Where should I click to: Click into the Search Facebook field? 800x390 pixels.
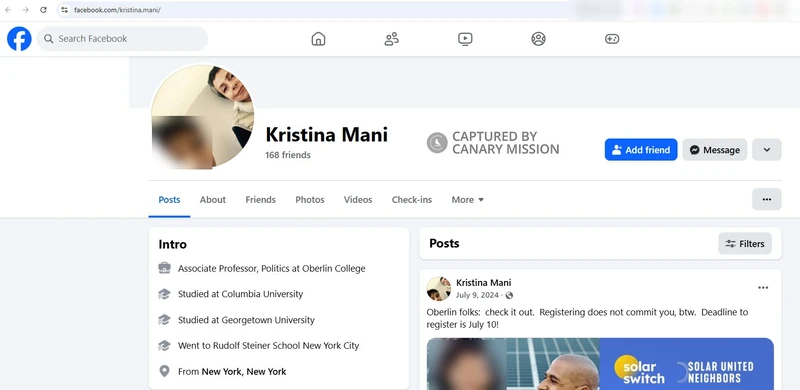[122, 39]
